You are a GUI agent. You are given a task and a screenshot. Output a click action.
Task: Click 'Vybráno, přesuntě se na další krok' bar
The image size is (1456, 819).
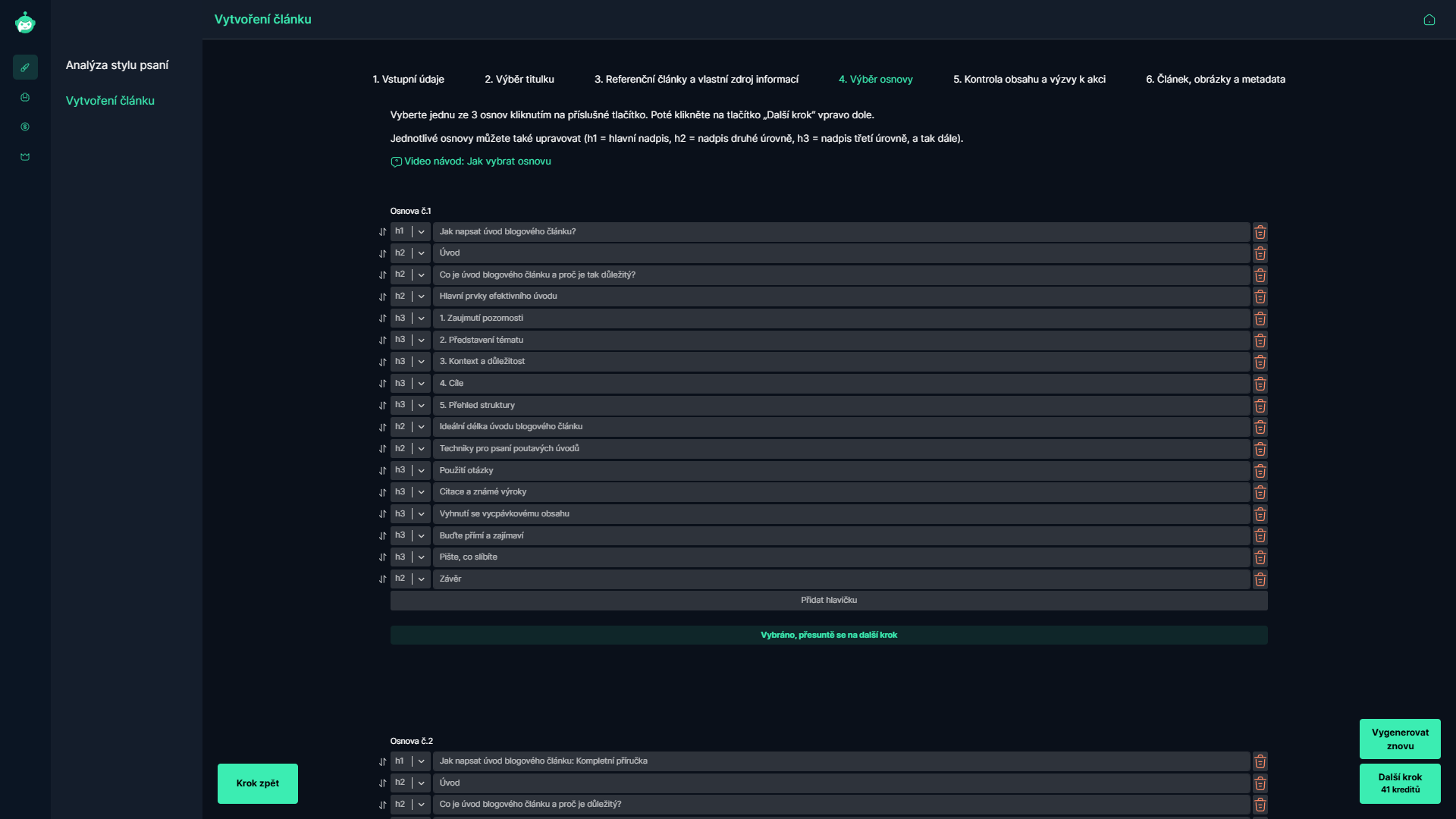click(x=829, y=635)
